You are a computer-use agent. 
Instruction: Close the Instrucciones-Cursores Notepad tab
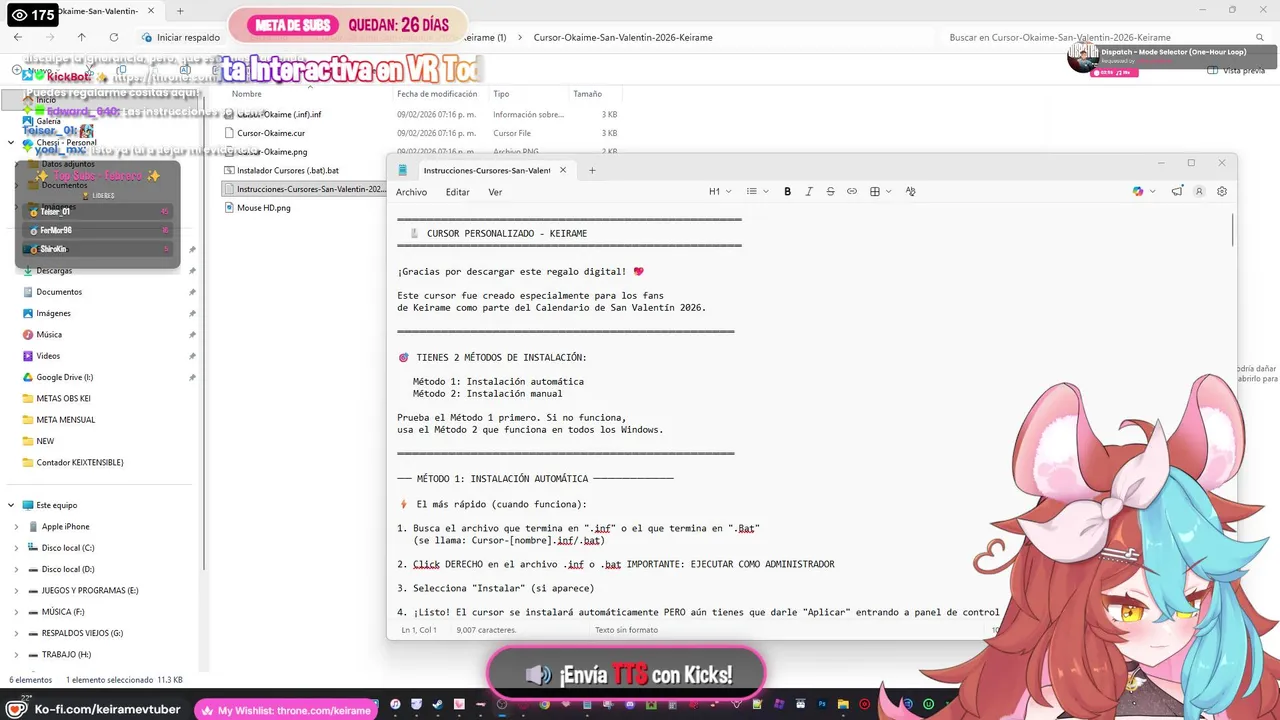[563, 170]
